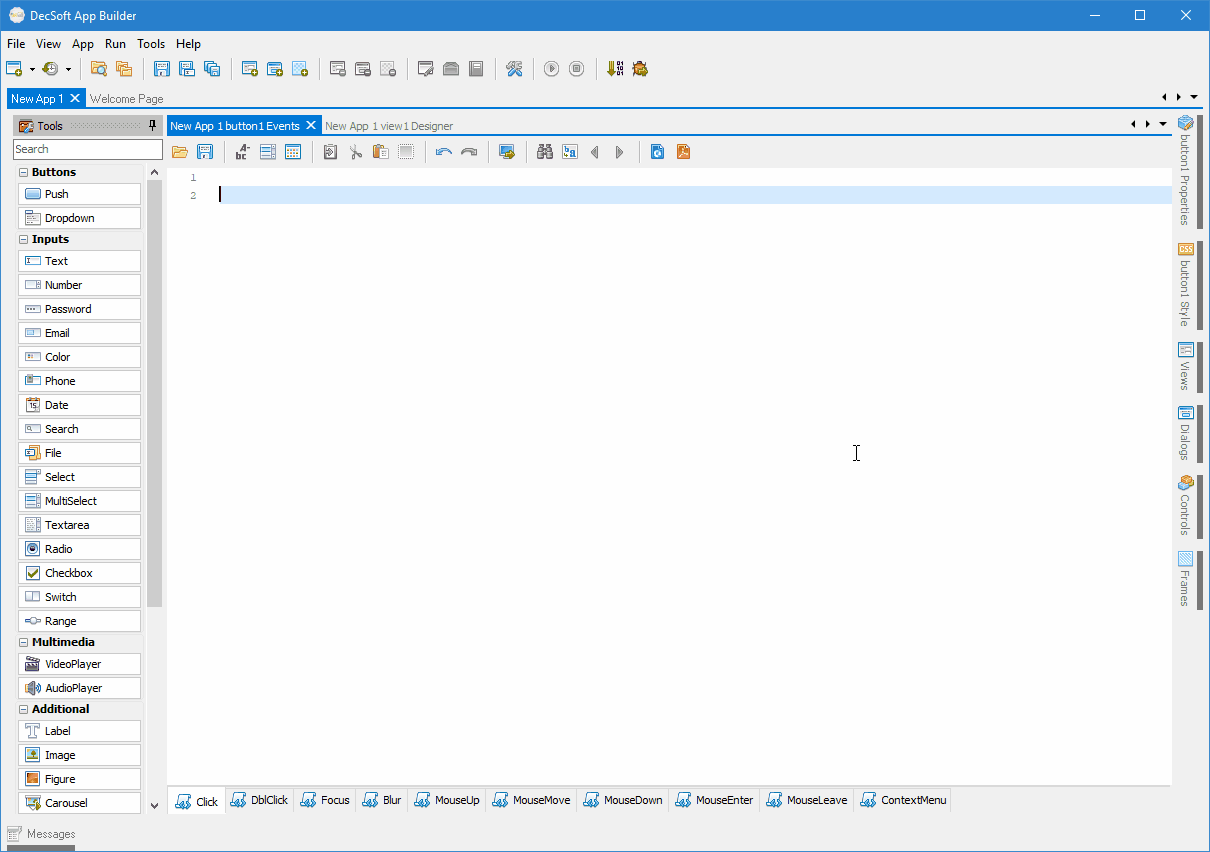1210x852 pixels.
Task: Click the export to PDF icon
Action: [x=683, y=152]
